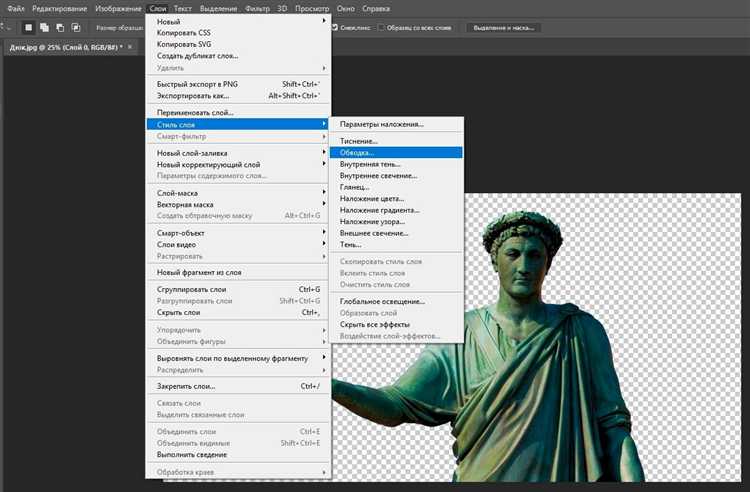Choose Наложение узора layer style
This screenshot has width=750, height=492.
coord(396,221)
